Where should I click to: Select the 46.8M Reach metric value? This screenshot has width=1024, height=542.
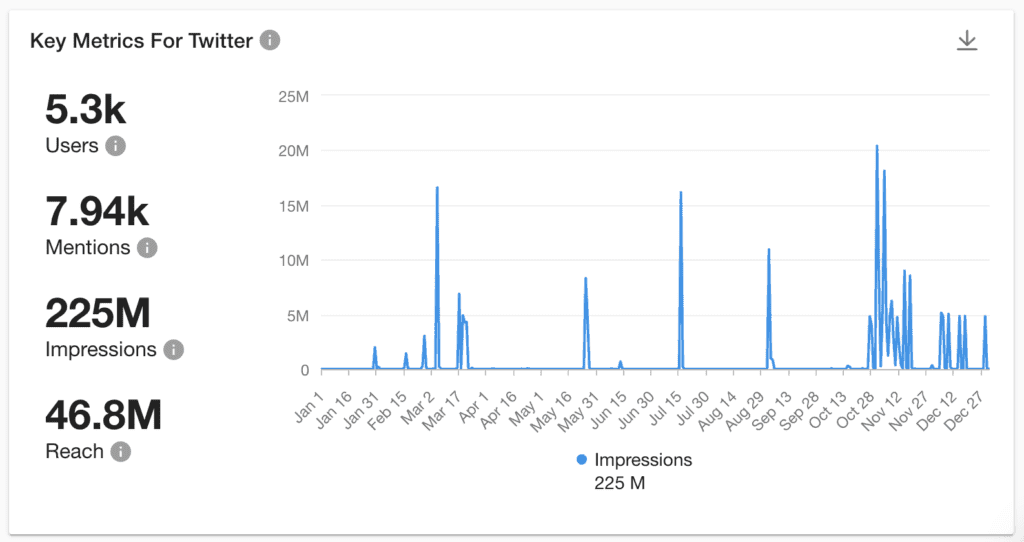tap(103, 415)
